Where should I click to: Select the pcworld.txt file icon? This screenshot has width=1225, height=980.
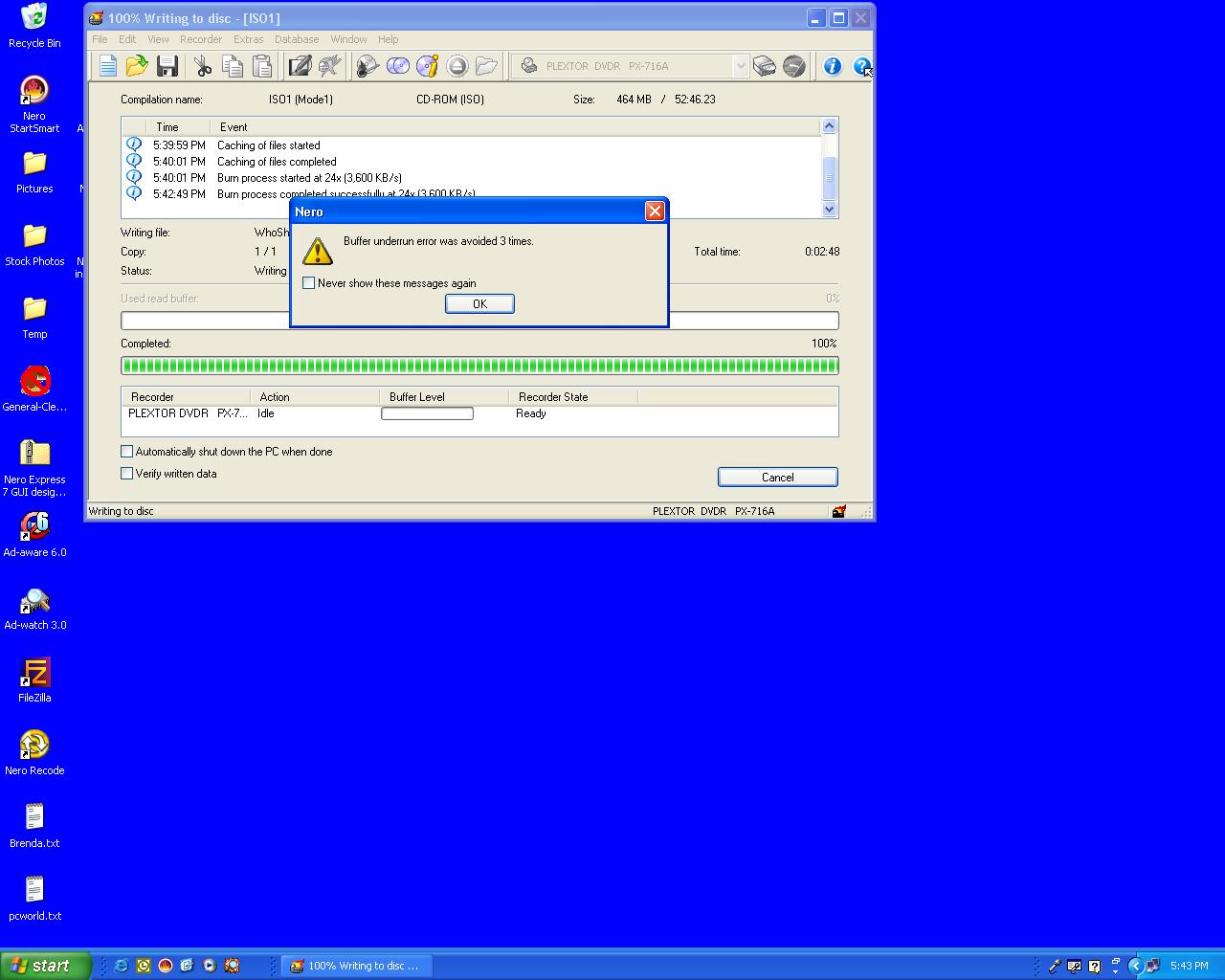[34, 899]
